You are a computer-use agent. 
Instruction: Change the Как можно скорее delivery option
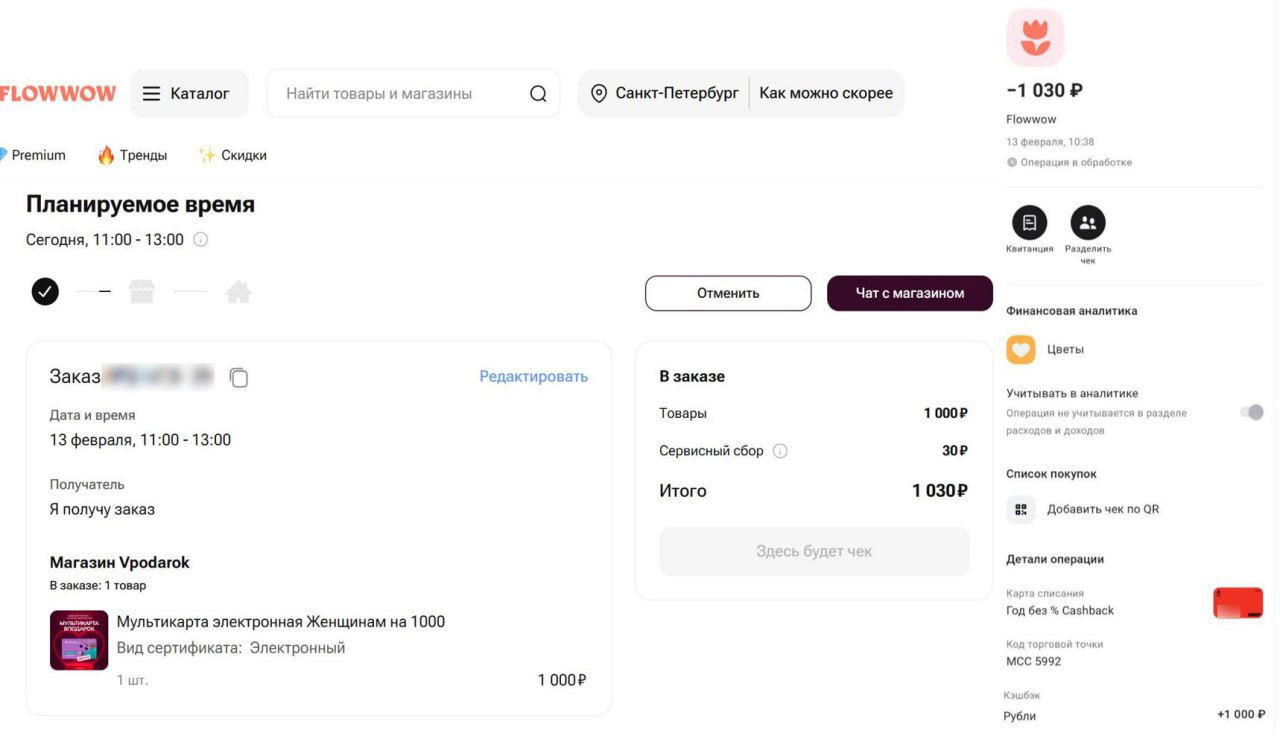click(x=826, y=92)
